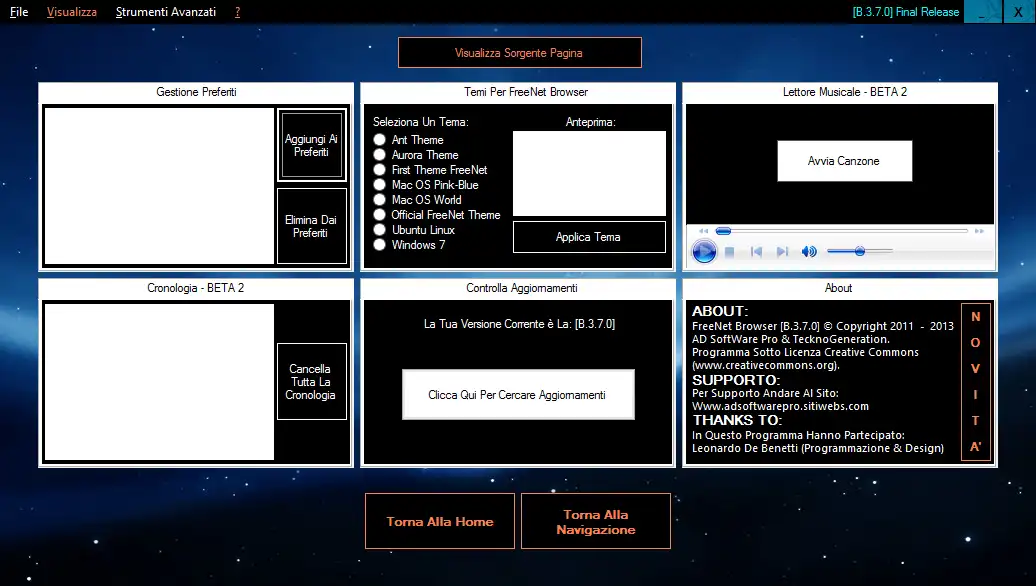The image size is (1036, 586).
Task: Select the Ant Theme radio button
Action: [x=379, y=139]
